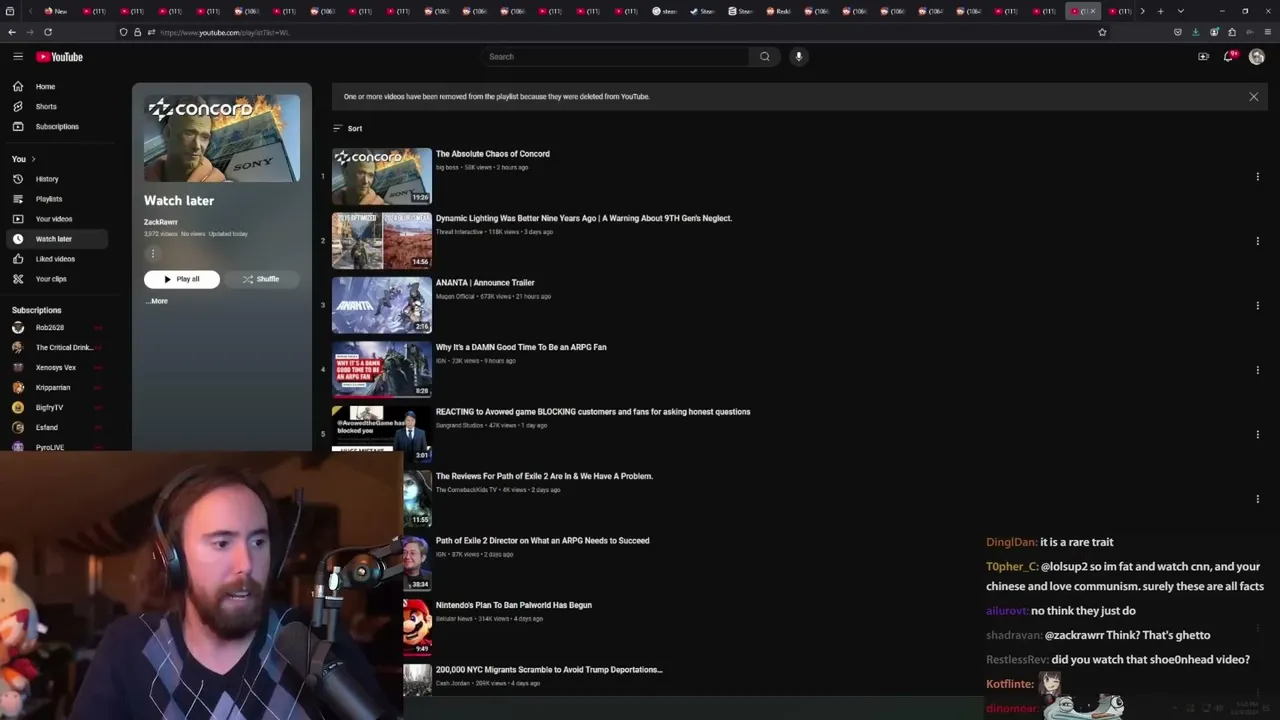The width and height of the screenshot is (1280, 720).
Task: Open the notifications bell
Action: [x=1229, y=57]
